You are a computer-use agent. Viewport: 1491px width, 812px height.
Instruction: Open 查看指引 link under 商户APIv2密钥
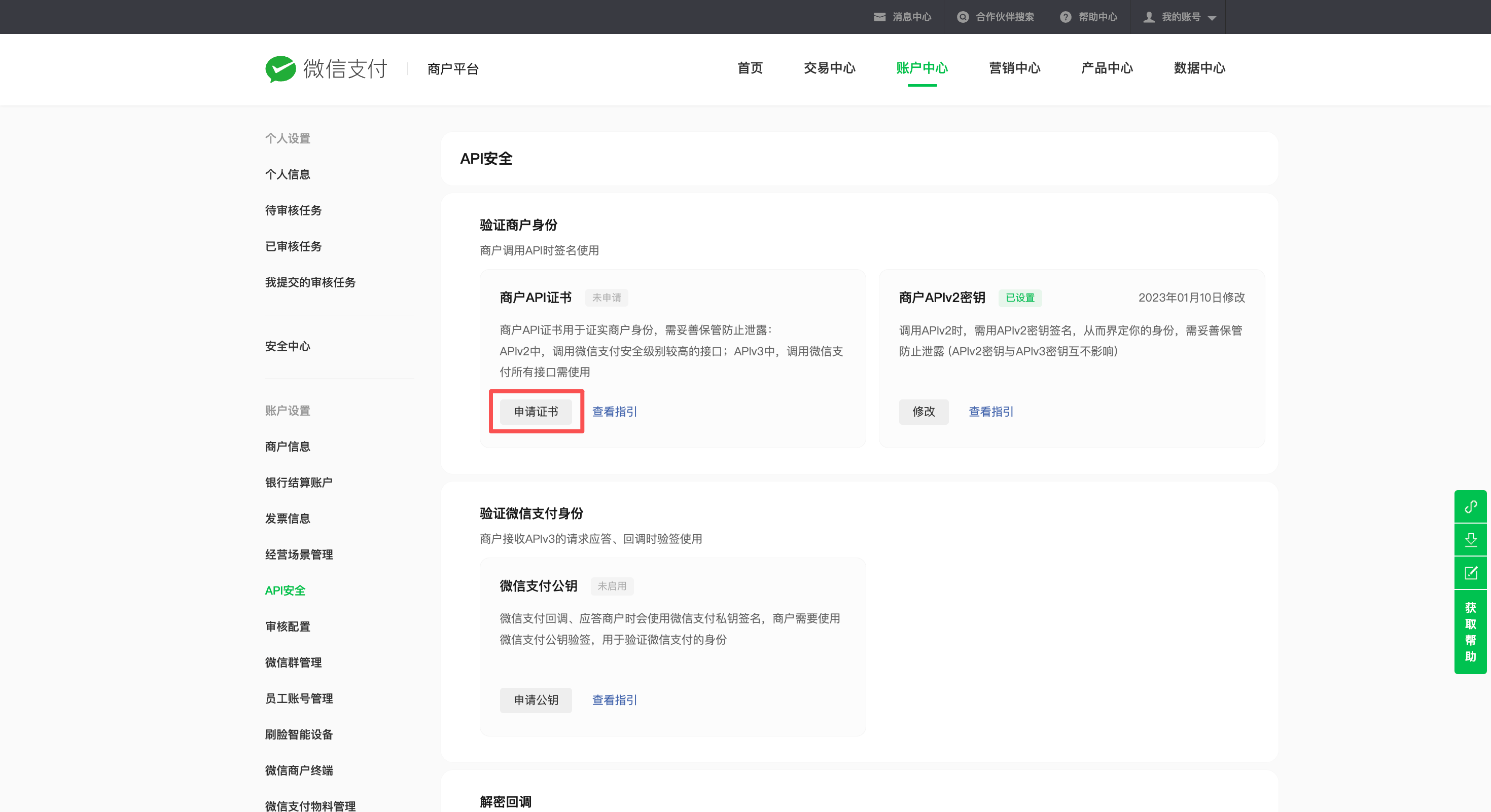coord(991,411)
